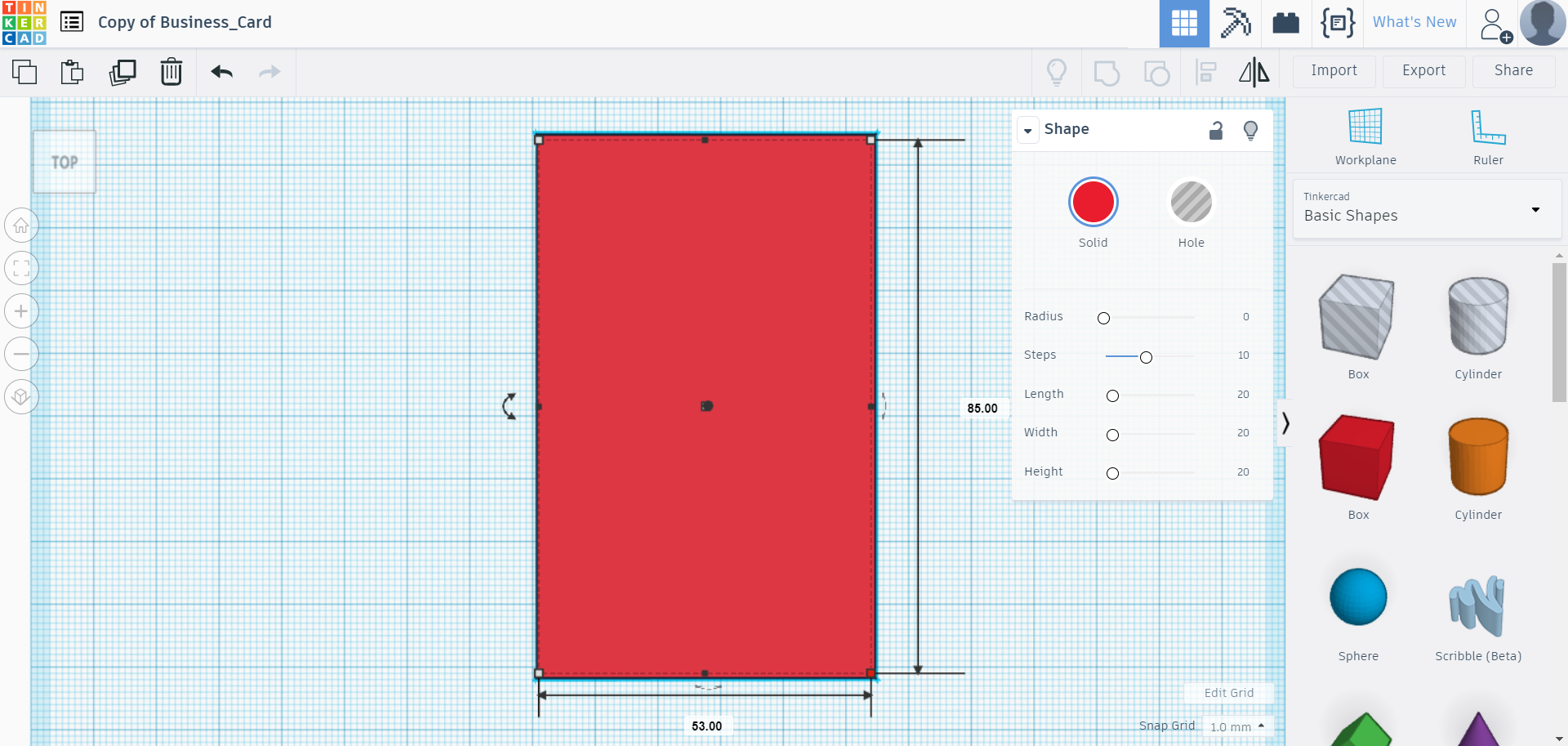1568x746 pixels.
Task: Click the 53.00 dimension value
Action: pos(706,726)
